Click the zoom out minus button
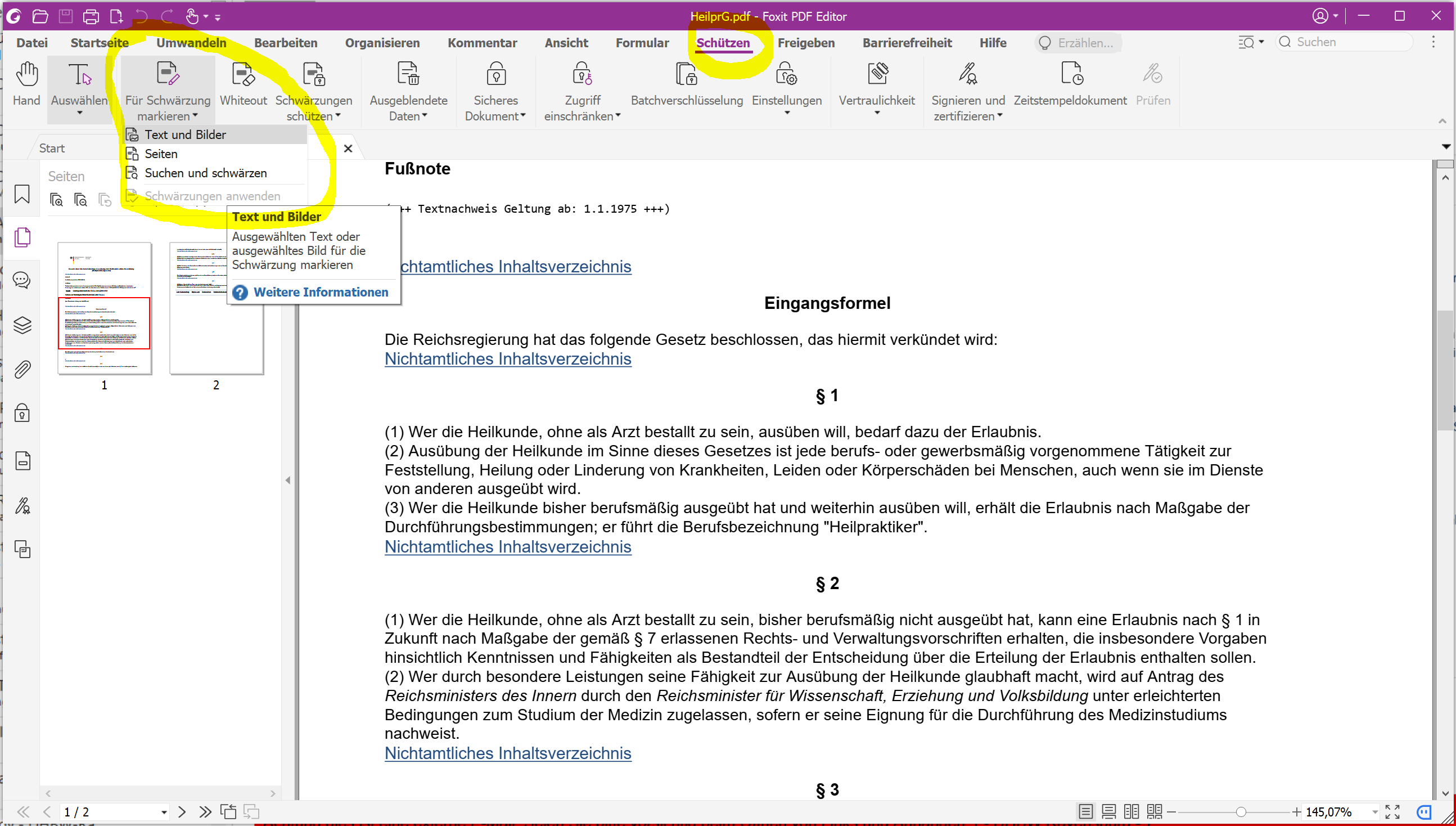 1171,812
